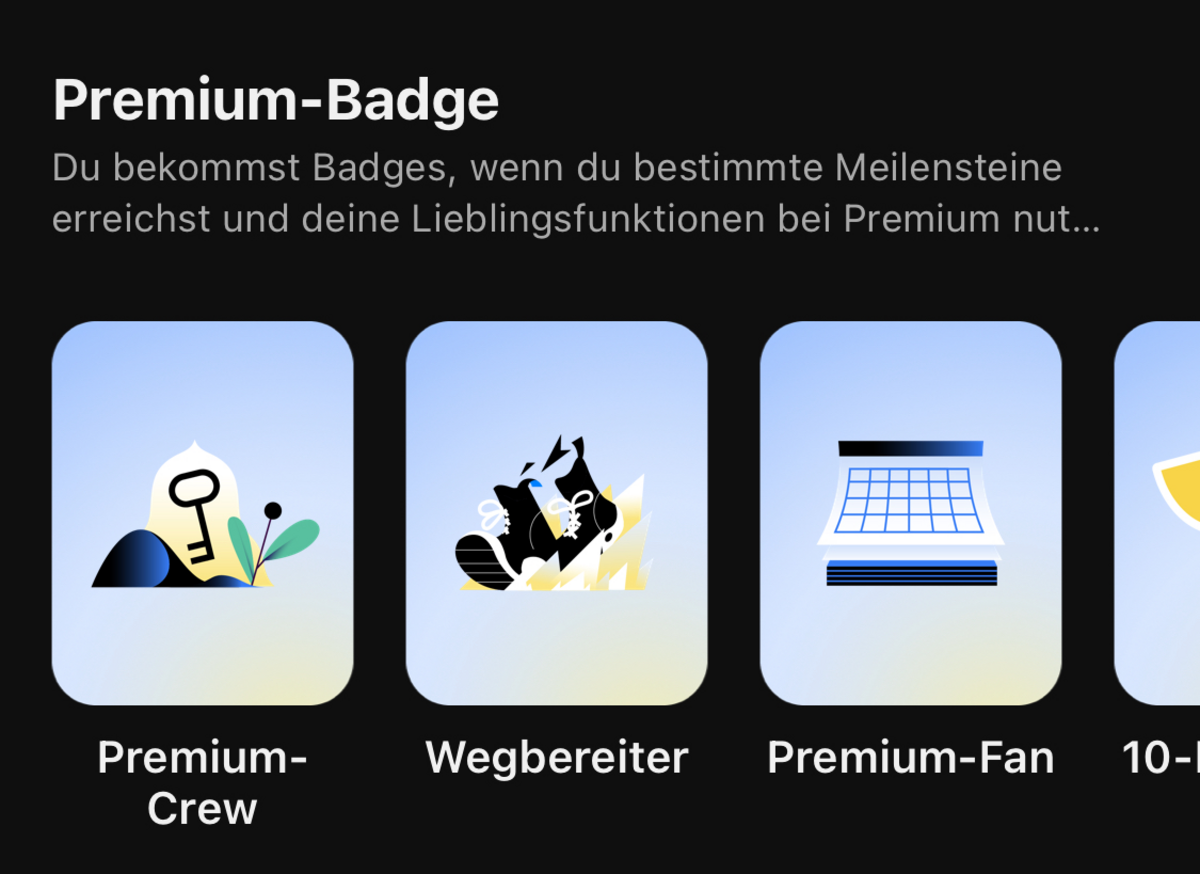This screenshot has height=874, width=1200.
Task: Click the Premium-Badge section heading
Action: 276,100
